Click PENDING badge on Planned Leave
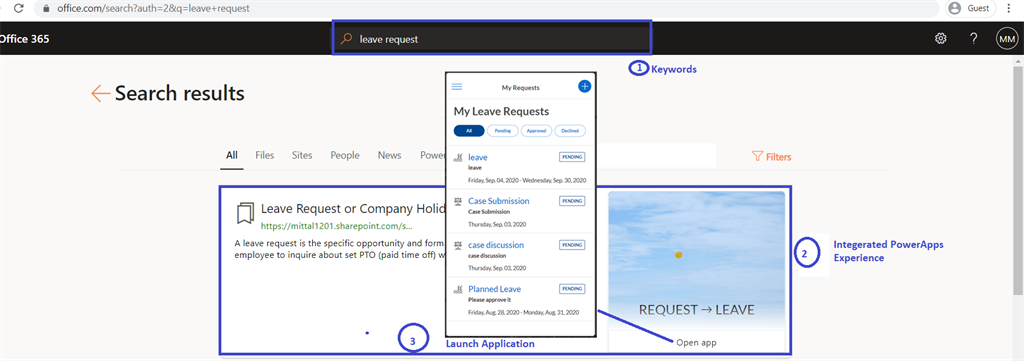 [x=572, y=288]
